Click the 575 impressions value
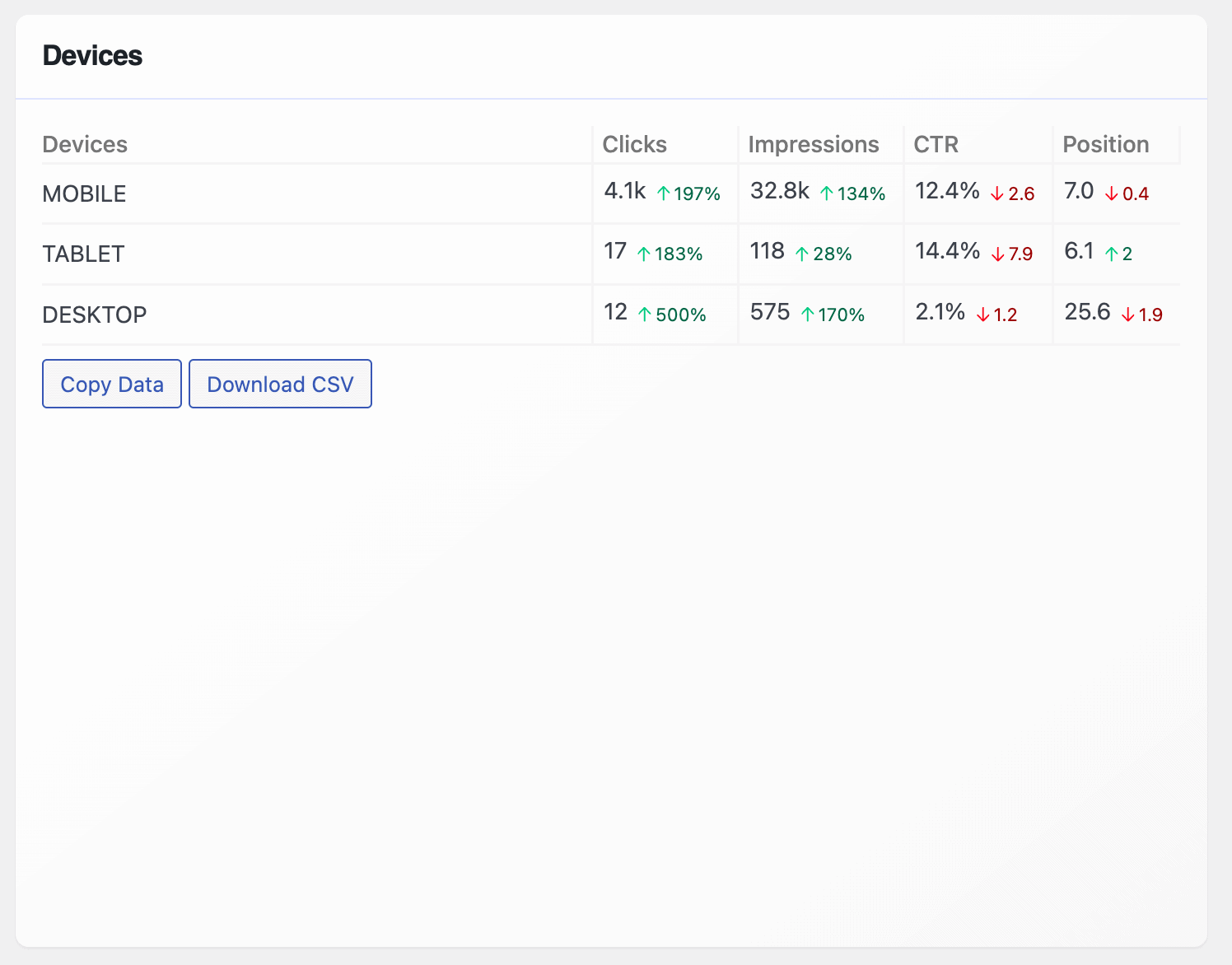Viewport: 1232px width, 965px height. [770, 312]
